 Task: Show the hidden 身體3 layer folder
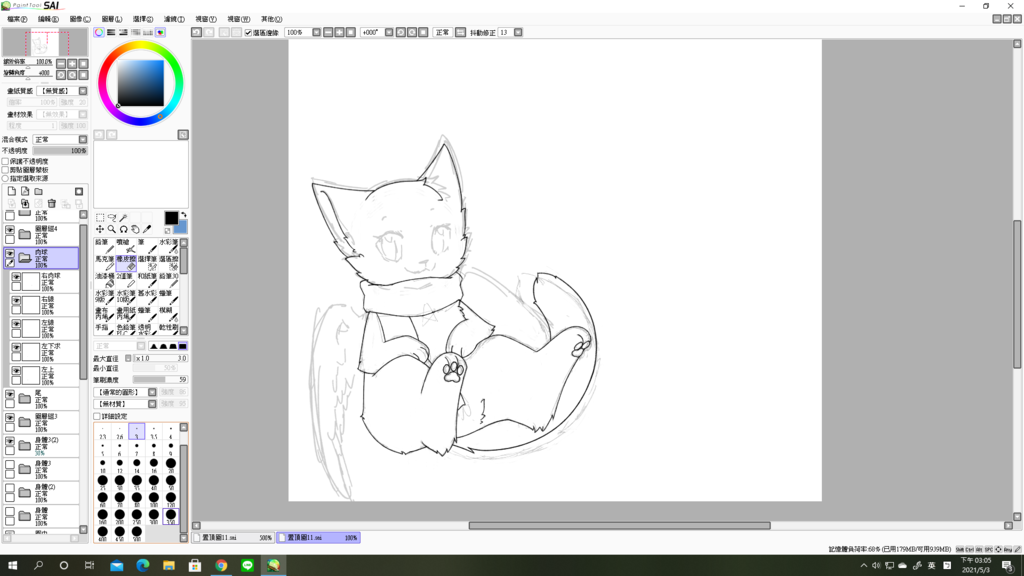[10, 466]
